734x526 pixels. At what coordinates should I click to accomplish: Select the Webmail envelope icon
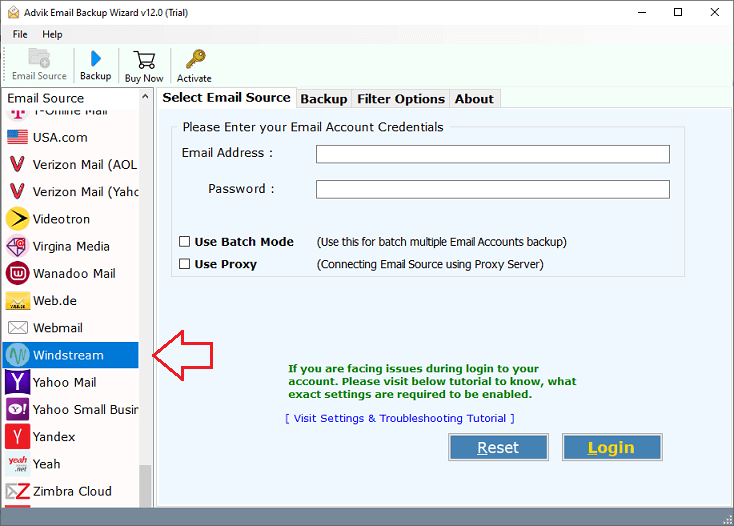pyautogui.click(x=18, y=328)
